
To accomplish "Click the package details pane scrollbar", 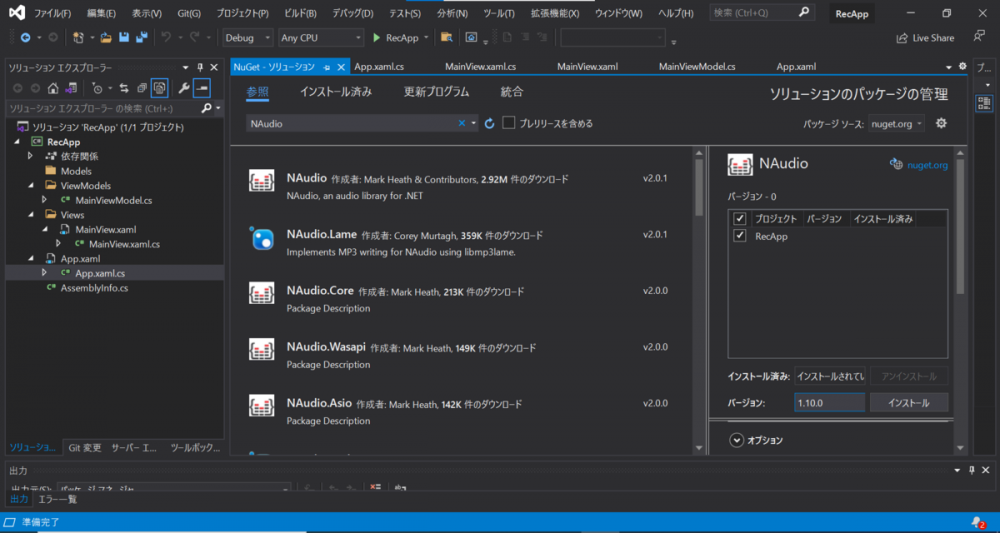I will point(960,226).
